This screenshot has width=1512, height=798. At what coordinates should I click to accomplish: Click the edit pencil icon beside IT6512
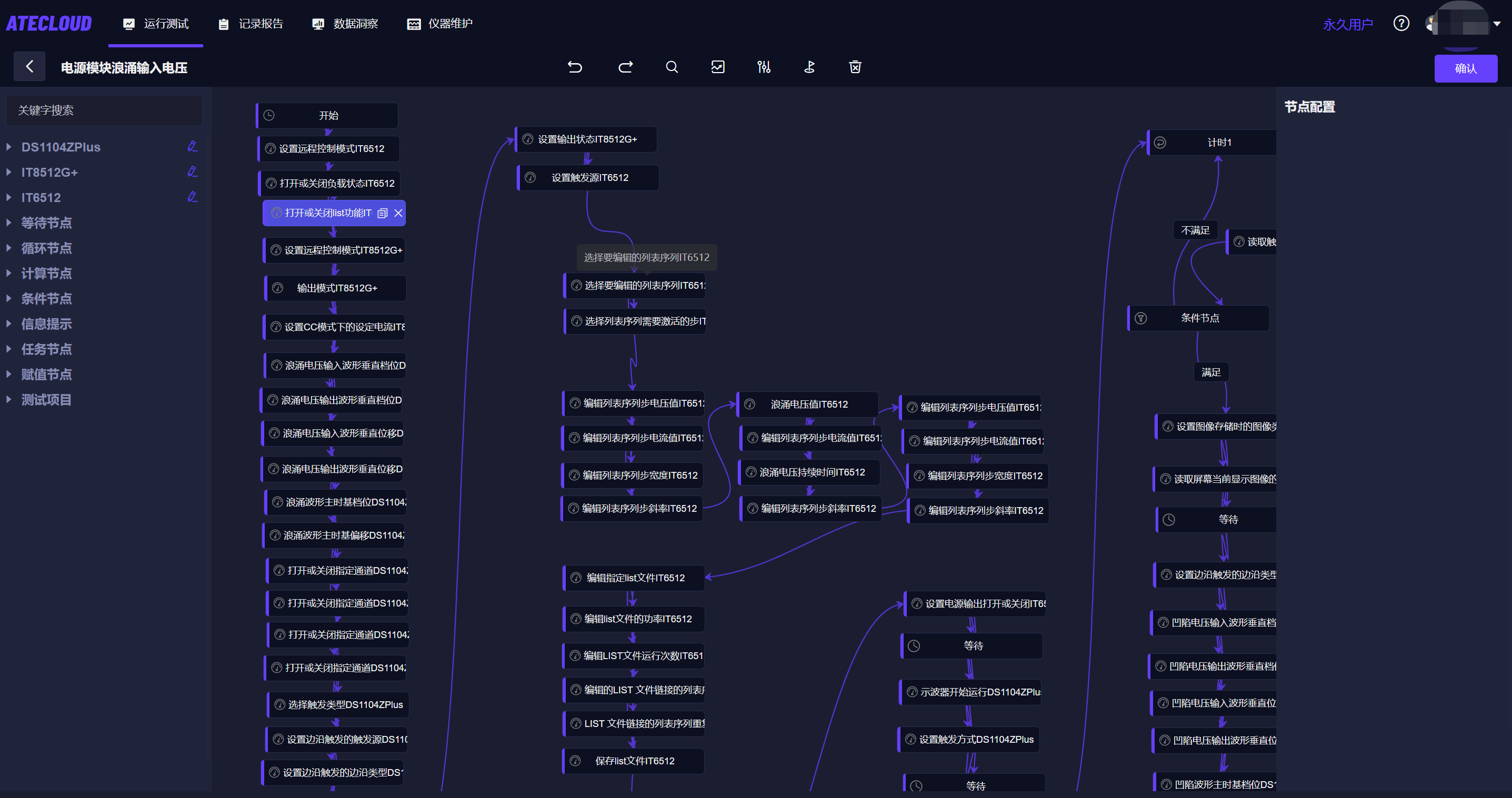click(192, 197)
